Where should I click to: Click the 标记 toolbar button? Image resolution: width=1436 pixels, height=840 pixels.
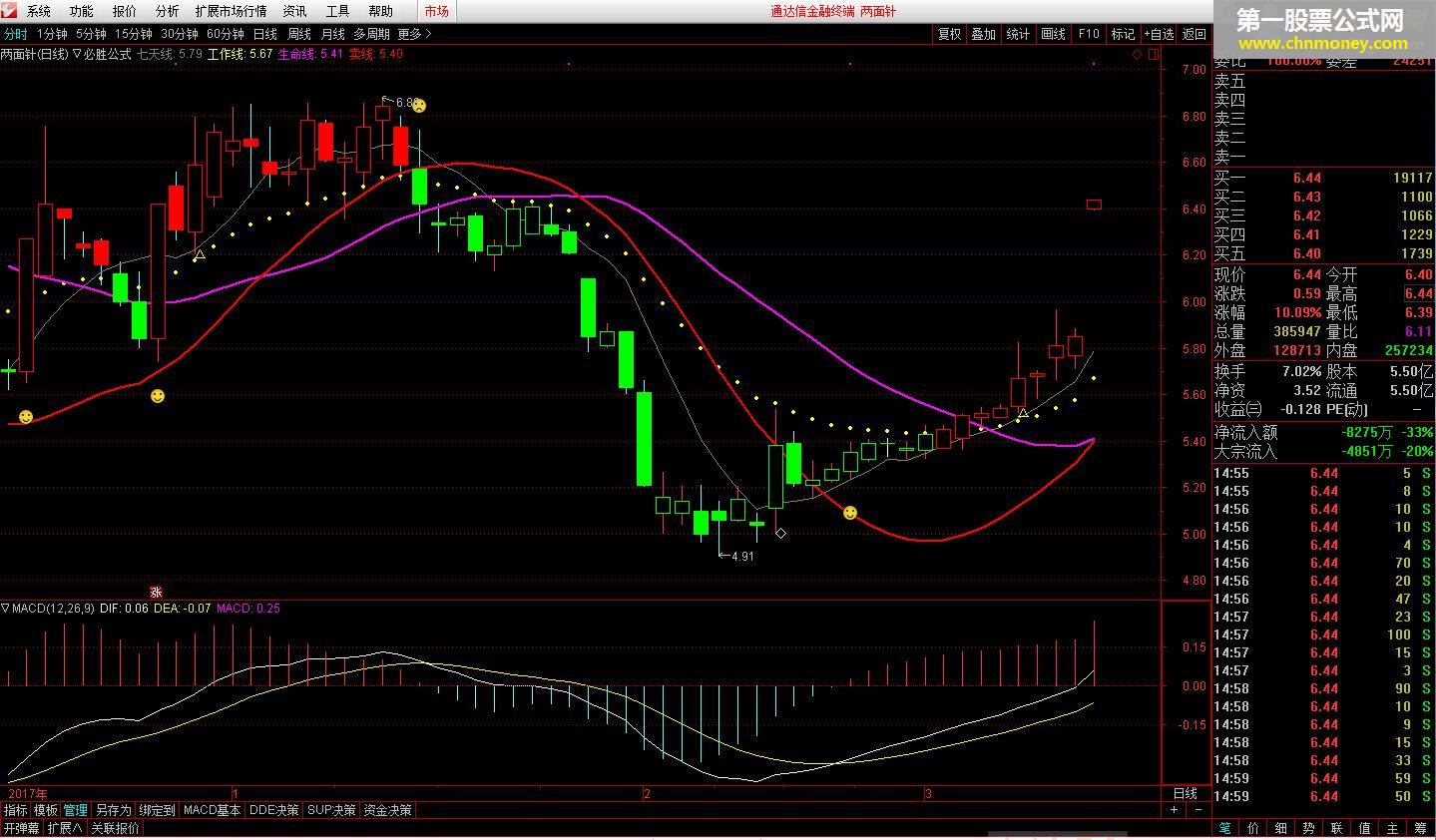tap(1124, 34)
